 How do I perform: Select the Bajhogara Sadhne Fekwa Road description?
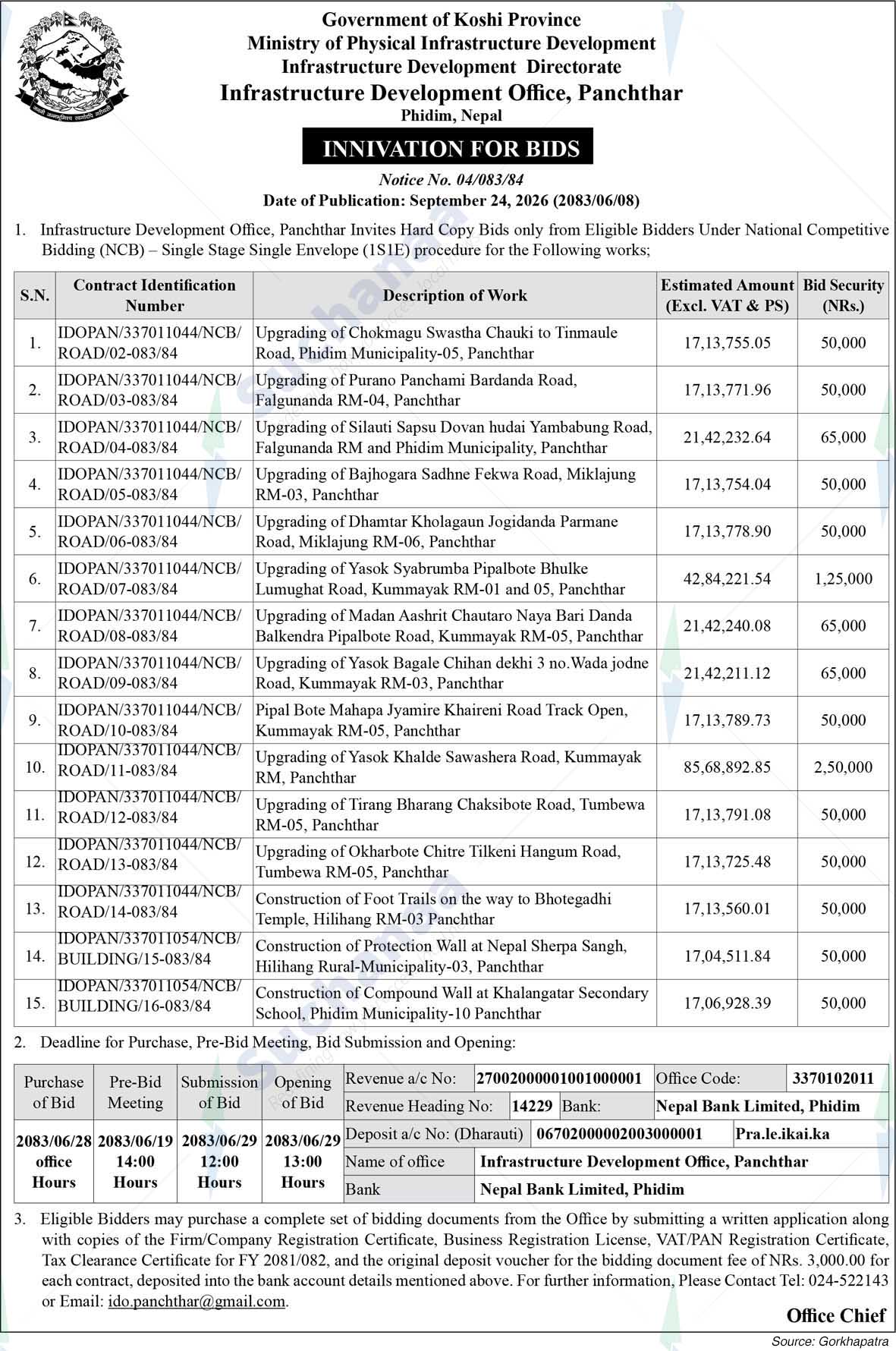(x=445, y=484)
